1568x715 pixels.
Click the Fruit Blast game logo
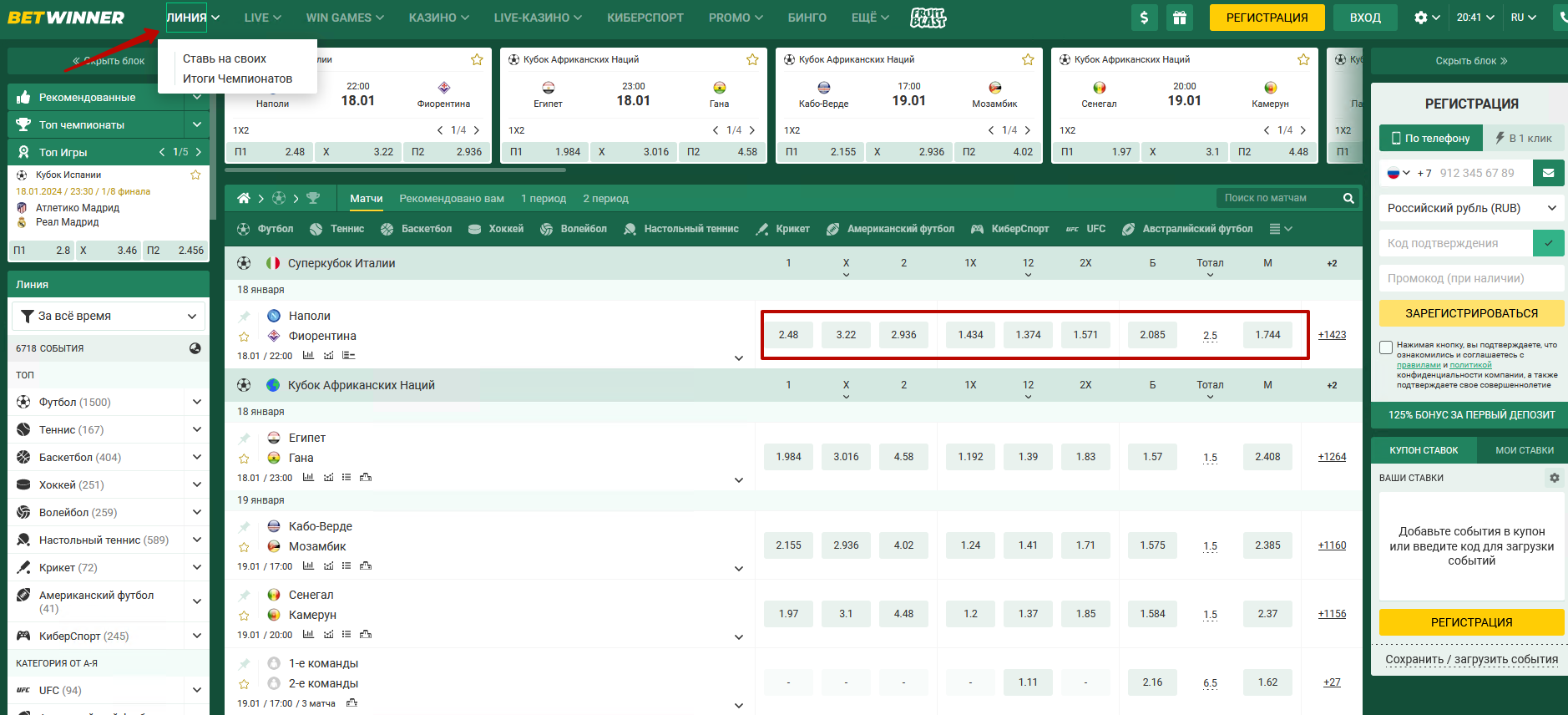tap(928, 18)
